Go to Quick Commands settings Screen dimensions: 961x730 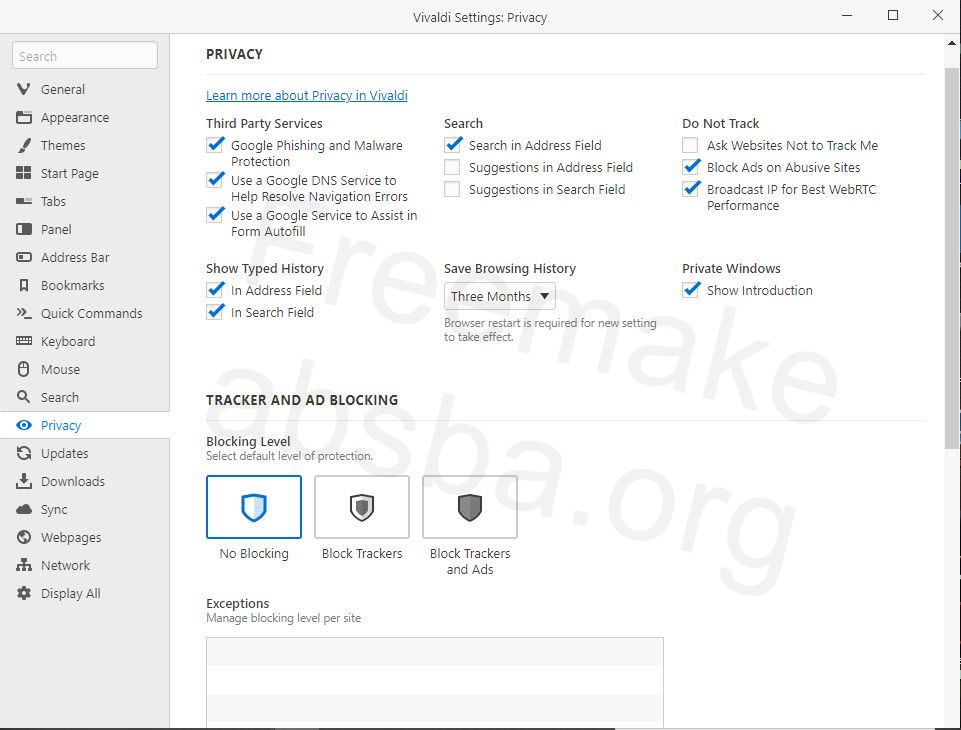coord(91,313)
